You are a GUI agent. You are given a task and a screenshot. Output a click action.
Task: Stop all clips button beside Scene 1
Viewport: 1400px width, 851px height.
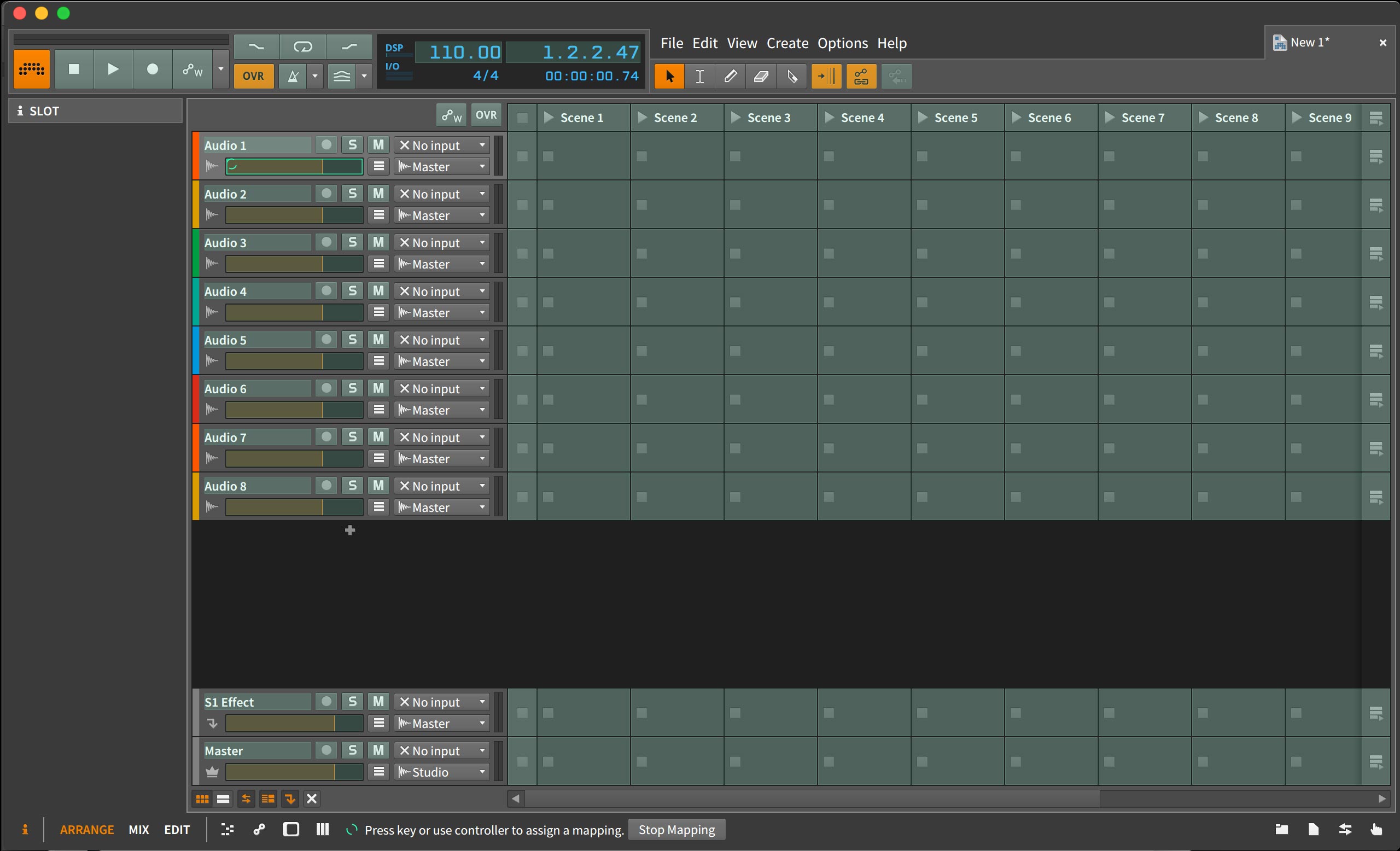(x=522, y=118)
